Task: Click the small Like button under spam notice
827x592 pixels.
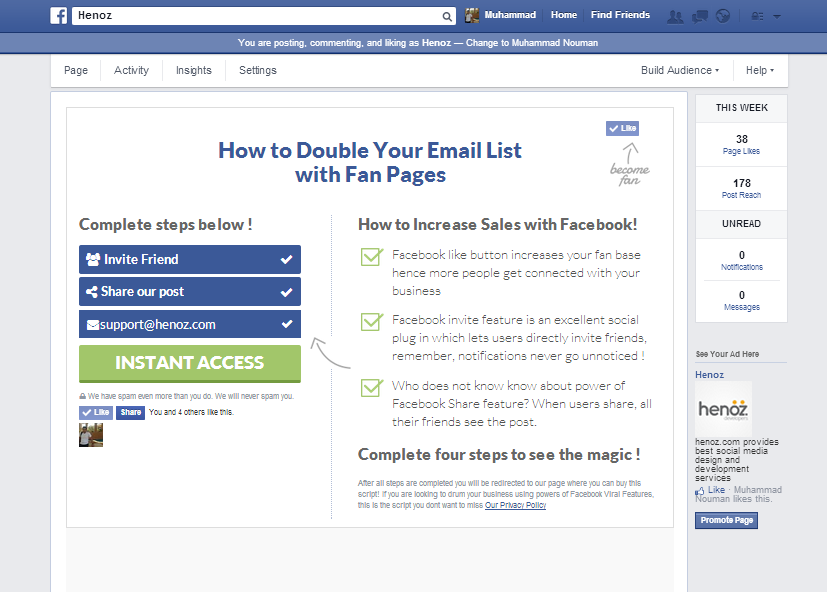Action: point(96,413)
